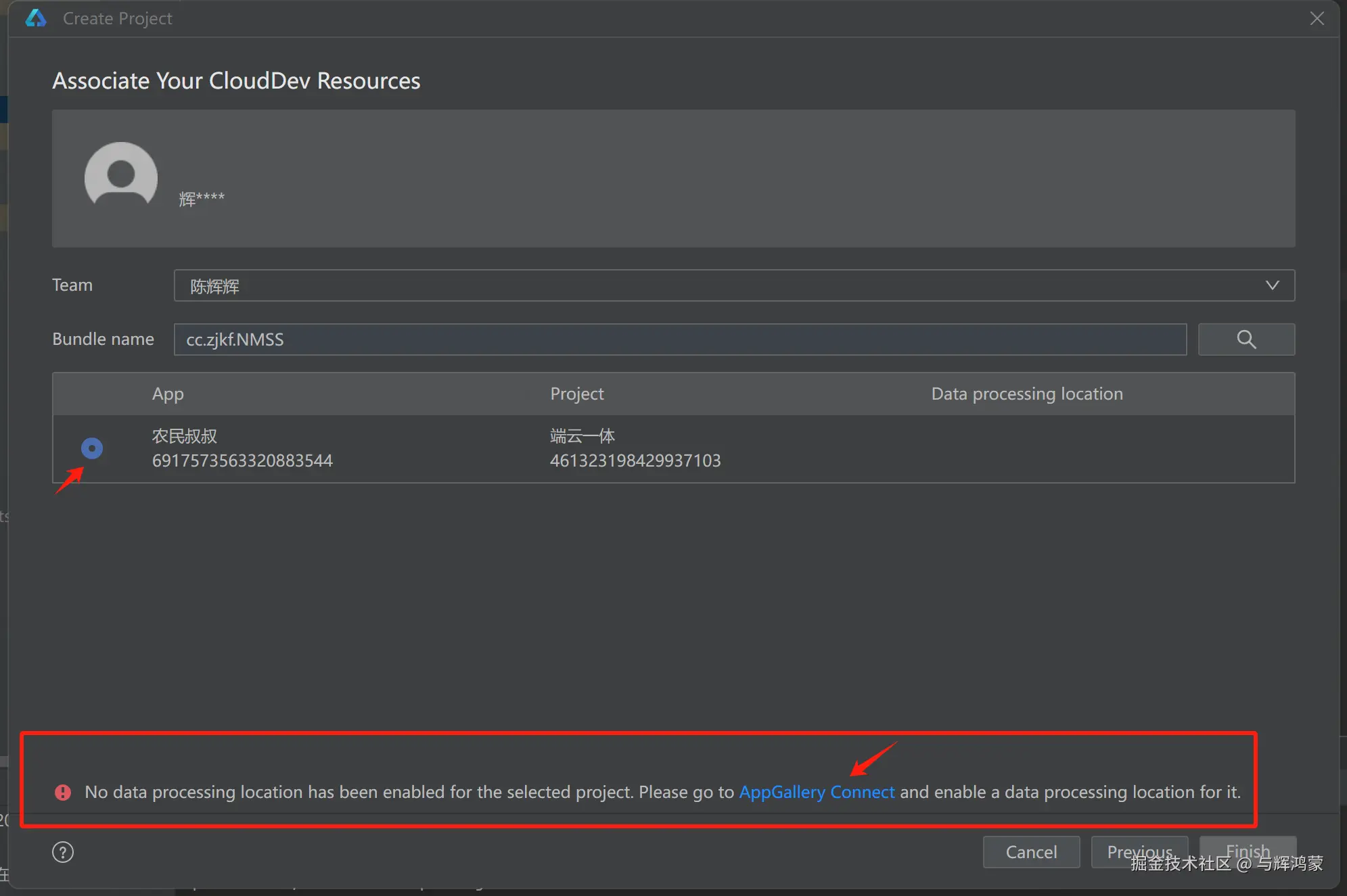This screenshot has width=1347, height=896.
Task: Click the App column header
Action: (x=168, y=394)
